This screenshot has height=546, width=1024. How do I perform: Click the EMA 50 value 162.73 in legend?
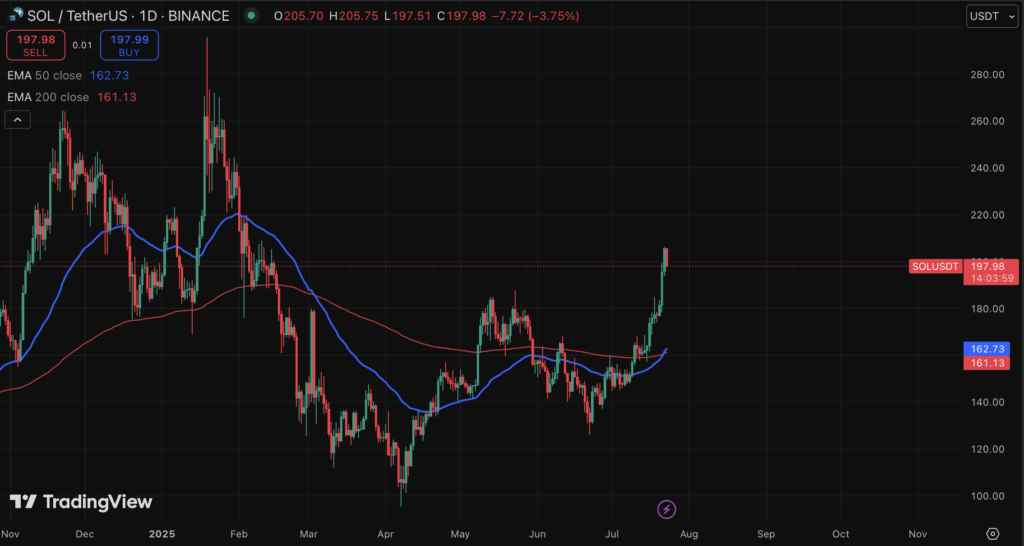pyautogui.click(x=109, y=76)
